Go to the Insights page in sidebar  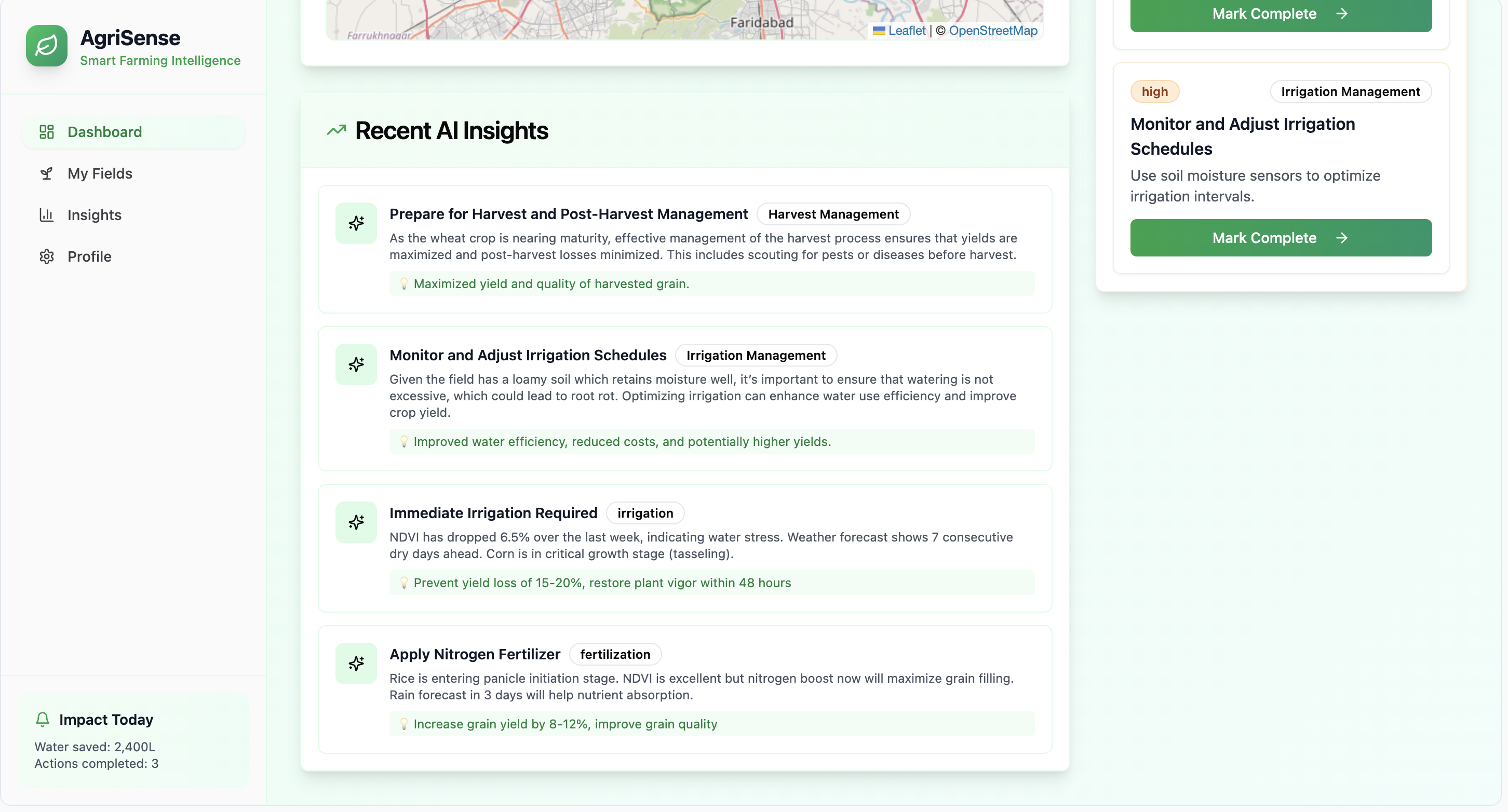[95, 215]
